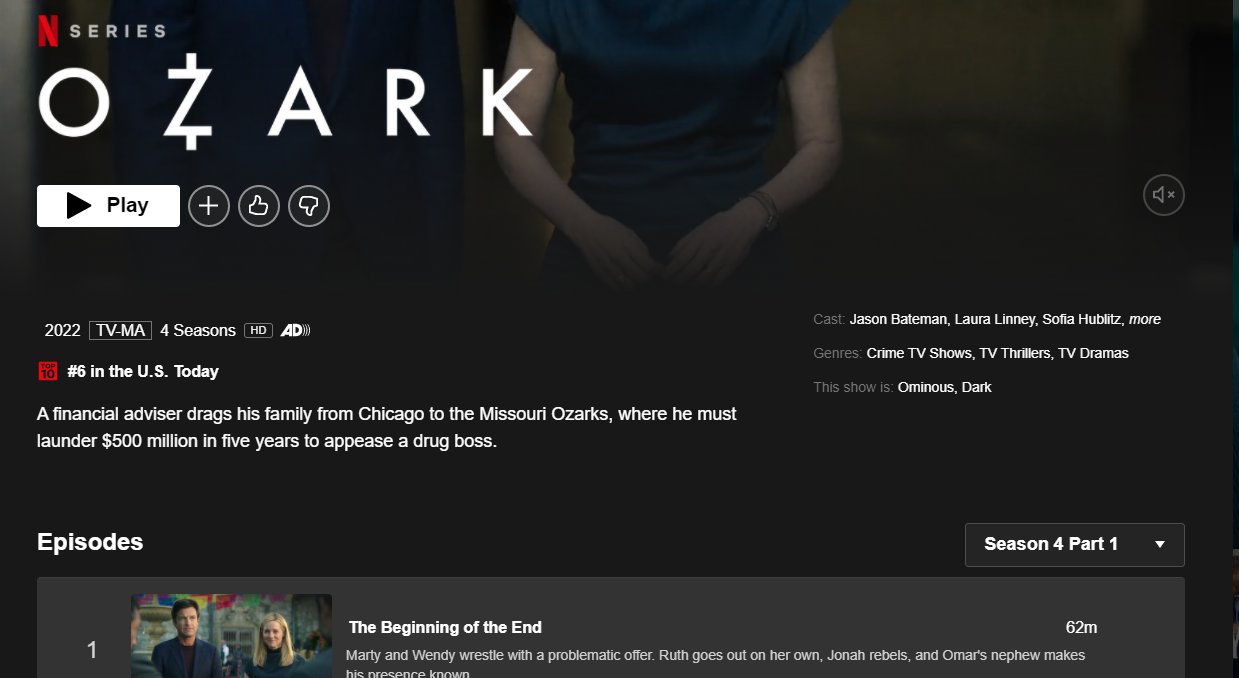Click the season selector dropdown arrow
1239x678 pixels.
pyautogui.click(x=1160, y=545)
